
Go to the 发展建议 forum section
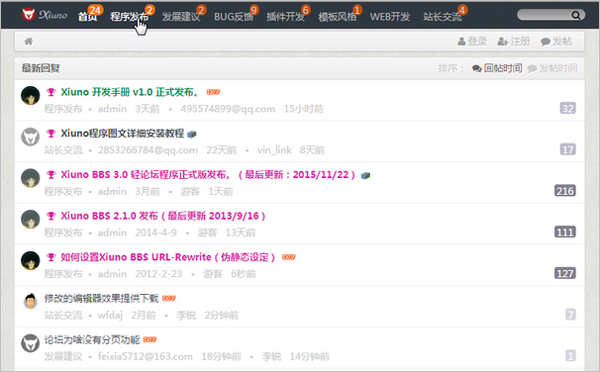pyautogui.click(x=181, y=17)
